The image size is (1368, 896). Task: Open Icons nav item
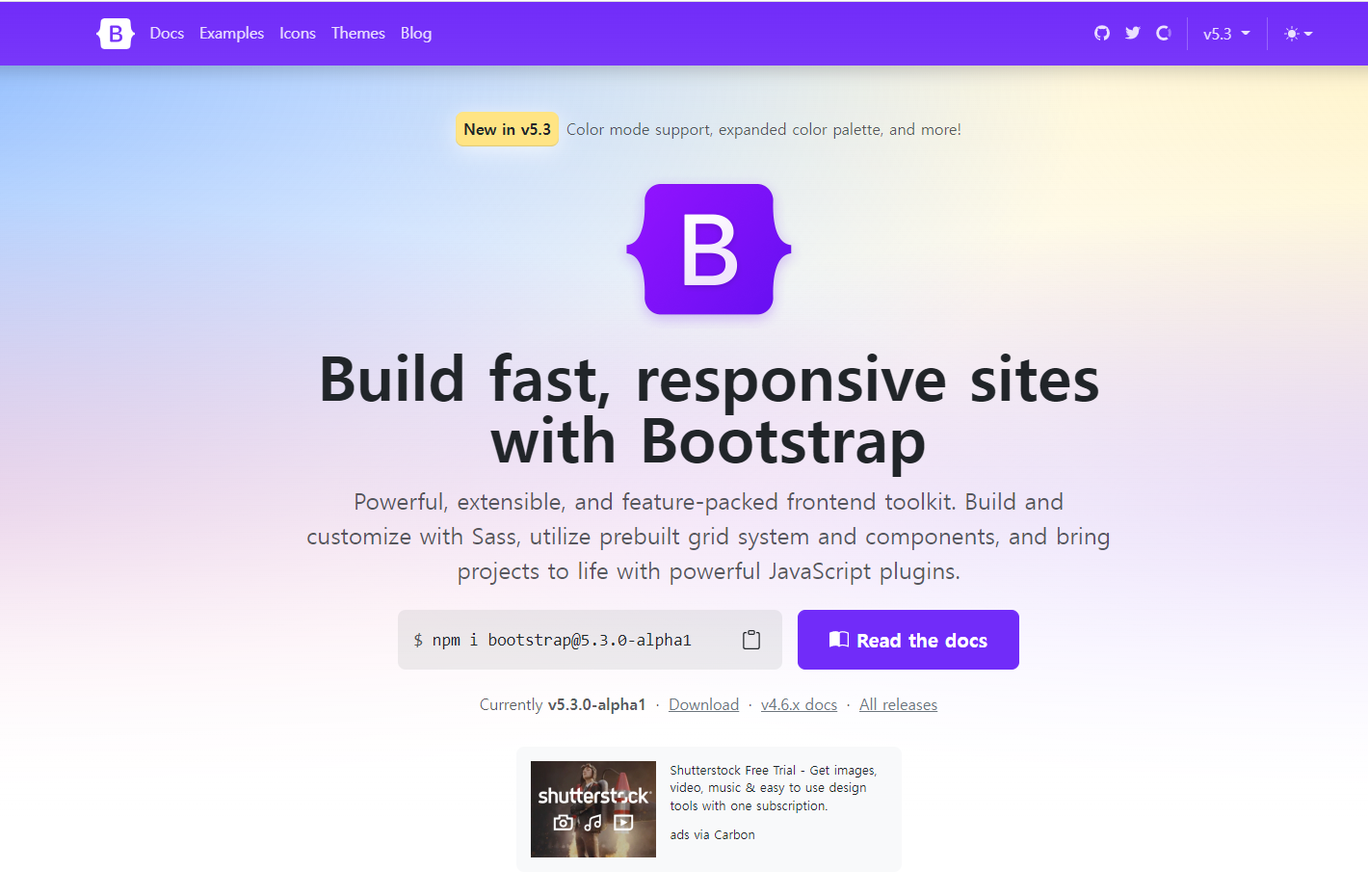[298, 34]
